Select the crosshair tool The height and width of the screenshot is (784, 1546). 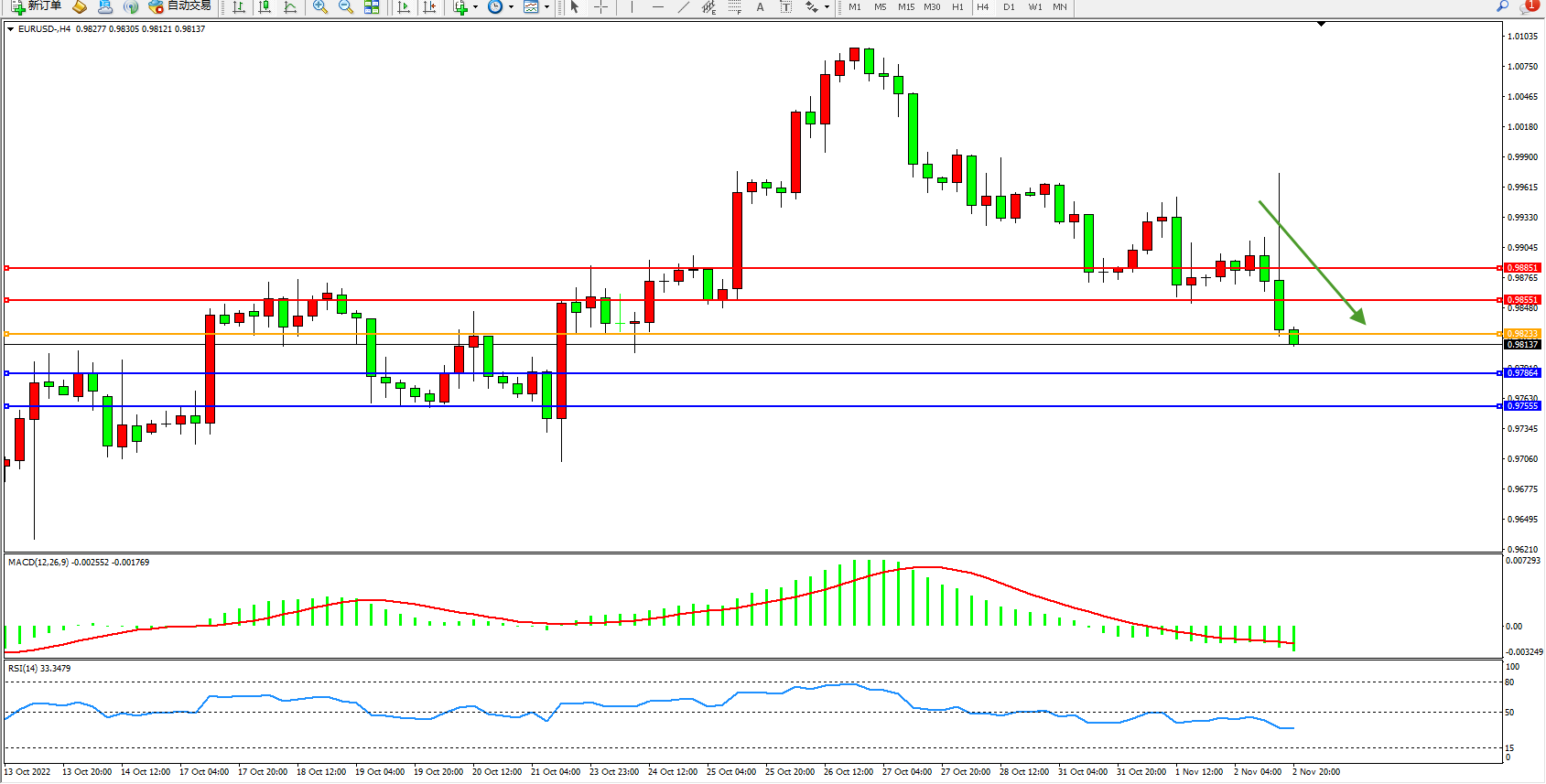tap(600, 7)
